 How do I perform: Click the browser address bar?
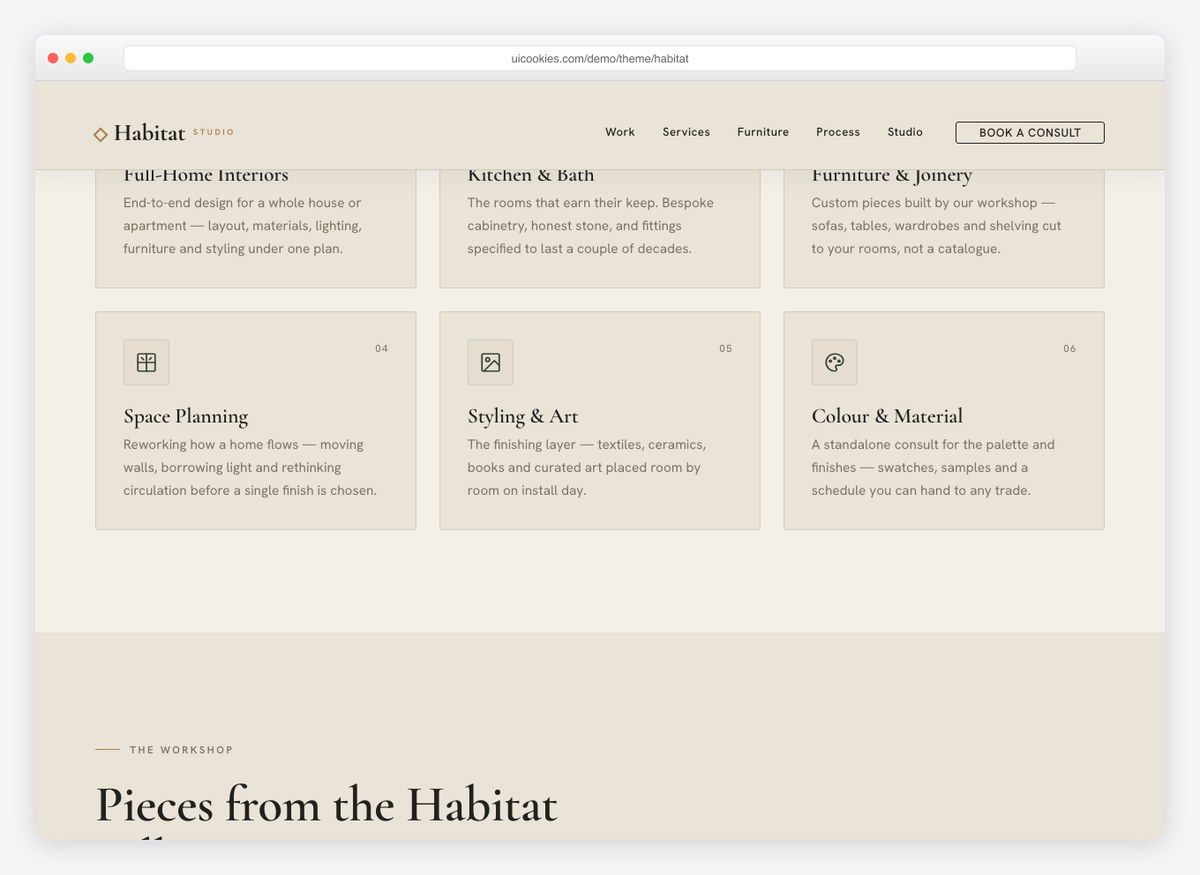click(x=600, y=58)
